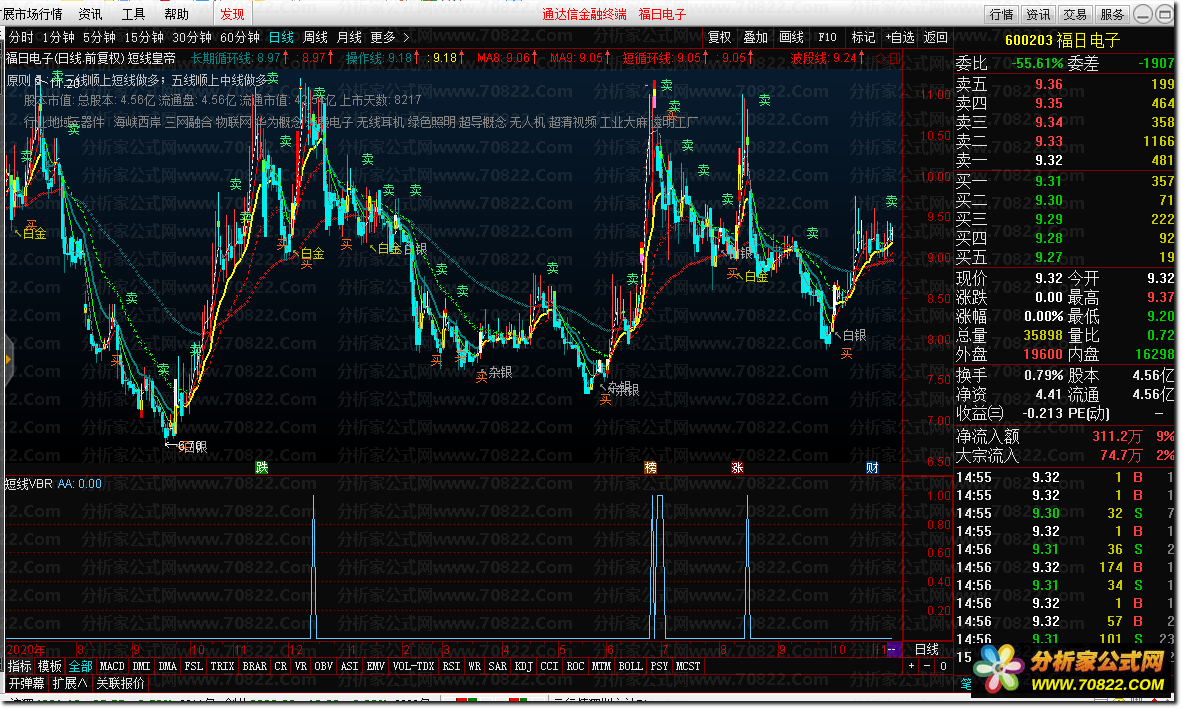Image resolution: width=1183 pixels, height=709 pixels.
Task: Open the 模板 templates tab
Action: tap(50, 666)
